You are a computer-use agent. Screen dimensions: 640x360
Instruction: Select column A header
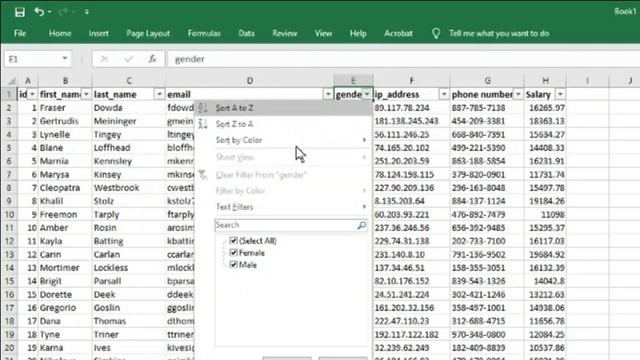[x=28, y=81]
